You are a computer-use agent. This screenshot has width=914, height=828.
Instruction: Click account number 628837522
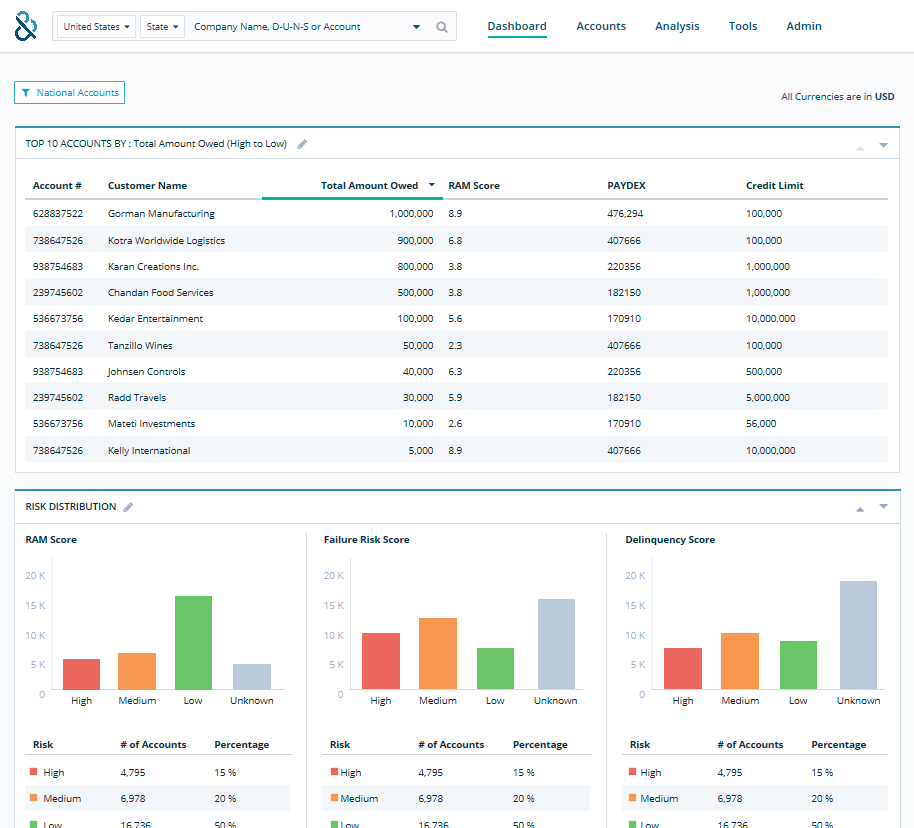coord(58,213)
